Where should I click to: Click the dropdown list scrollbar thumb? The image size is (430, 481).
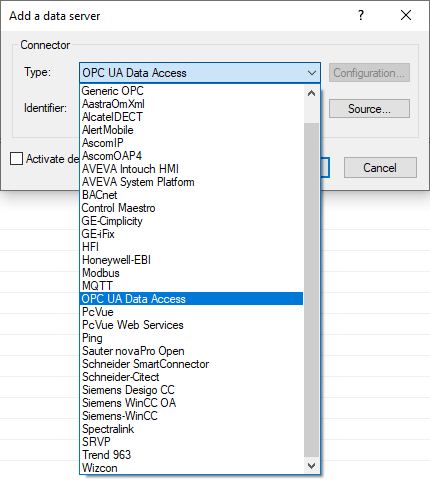click(311, 290)
